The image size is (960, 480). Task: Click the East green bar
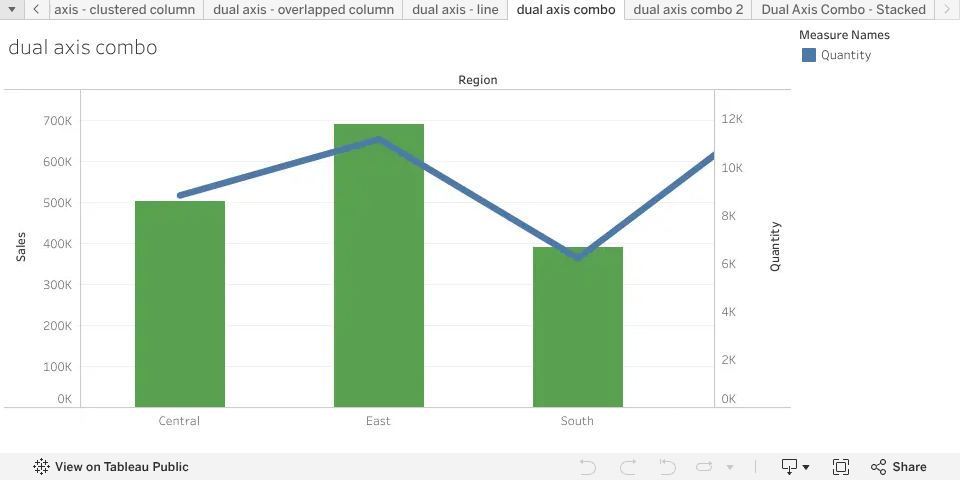click(378, 265)
